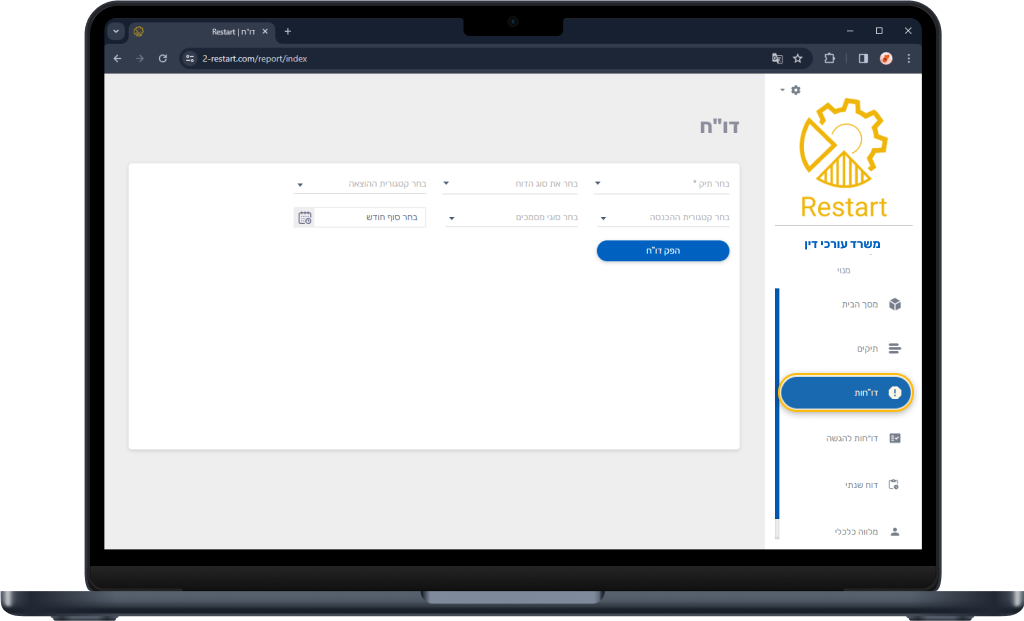
Task: Expand the small arrow beside gear icon
Action: [x=782, y=90]
